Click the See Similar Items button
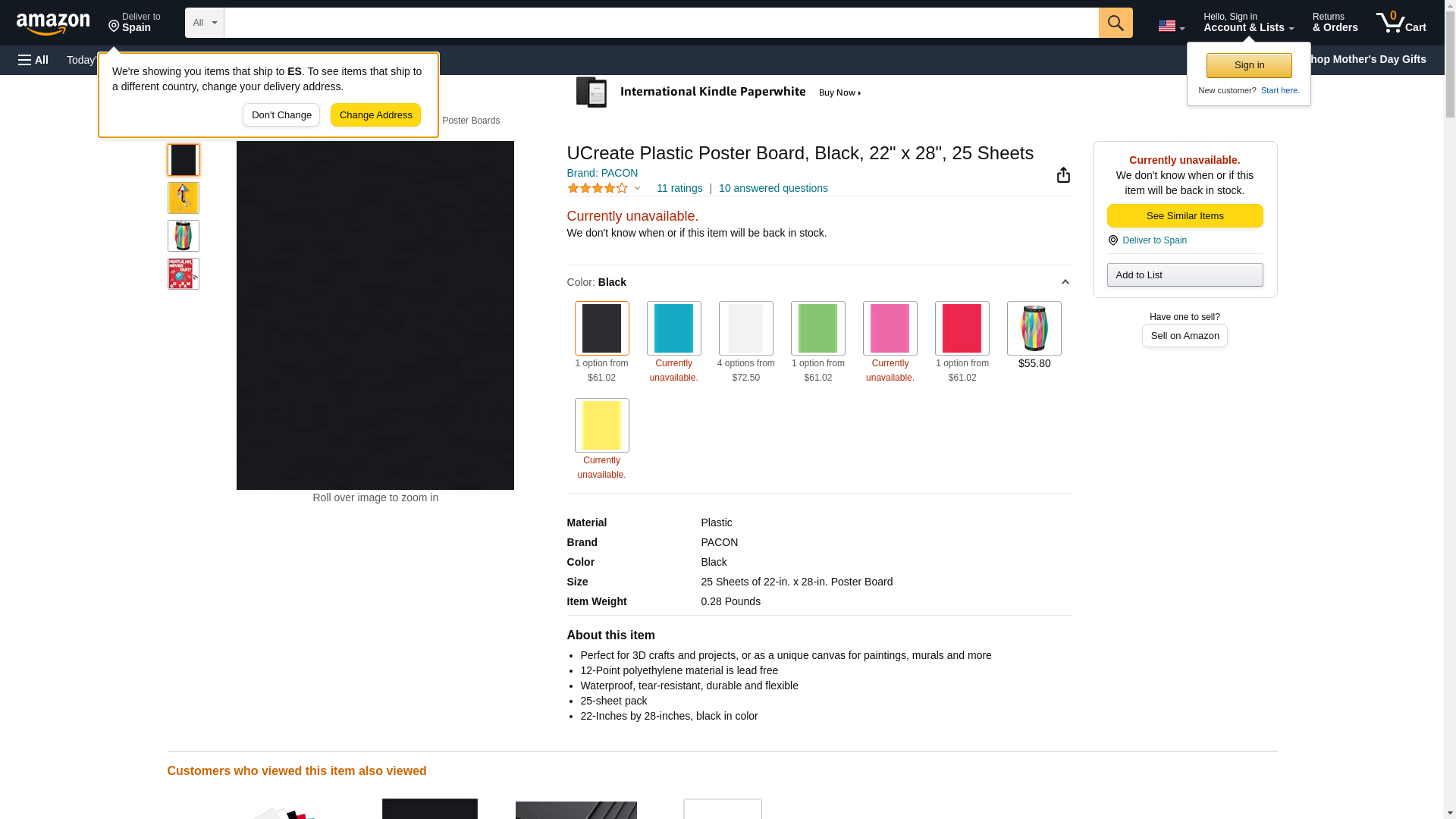Screen dimensions: 1456x819 [x=1185, y=216]
